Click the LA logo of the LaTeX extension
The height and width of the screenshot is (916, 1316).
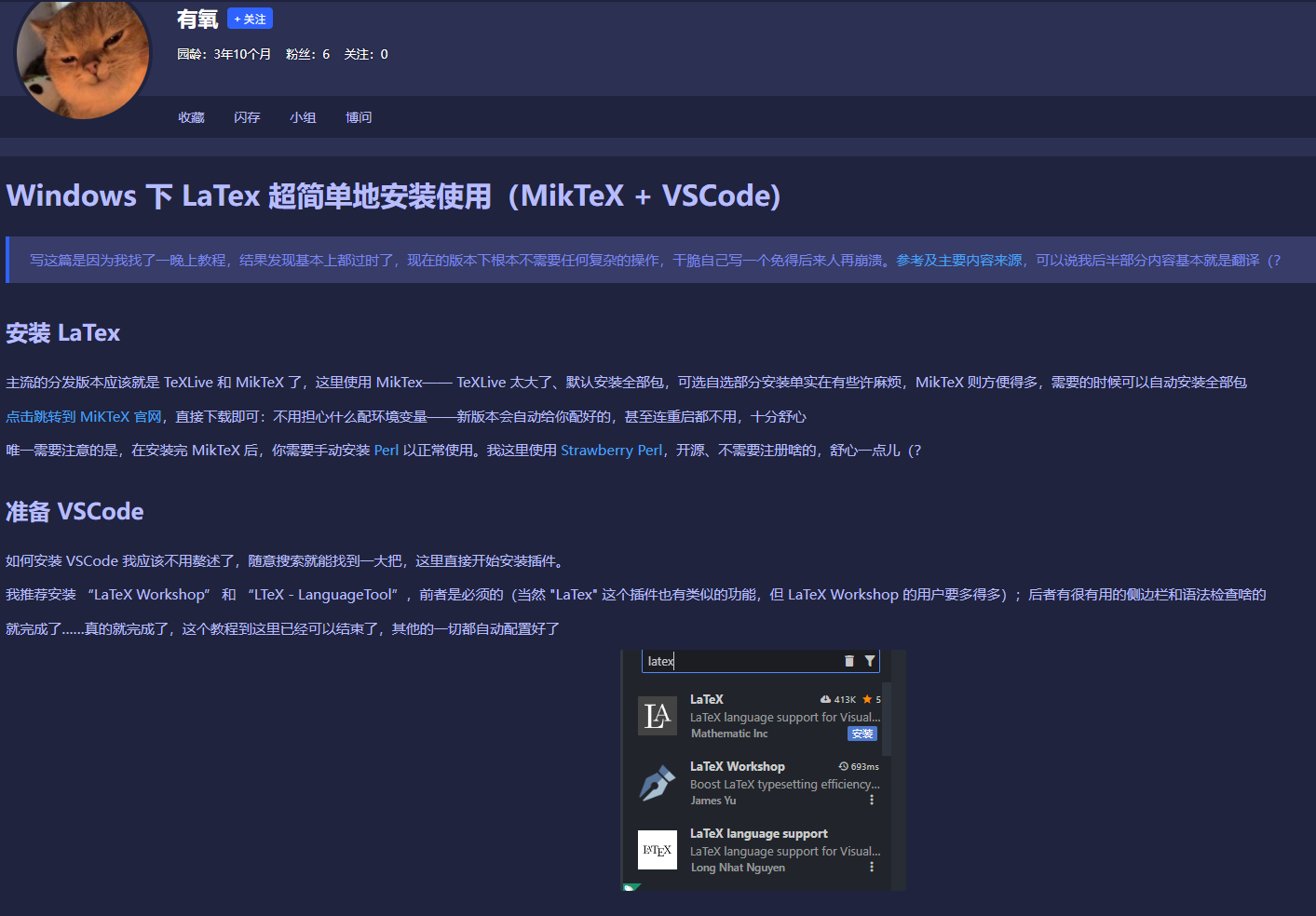pyautogui.click(x=657, y=715)
